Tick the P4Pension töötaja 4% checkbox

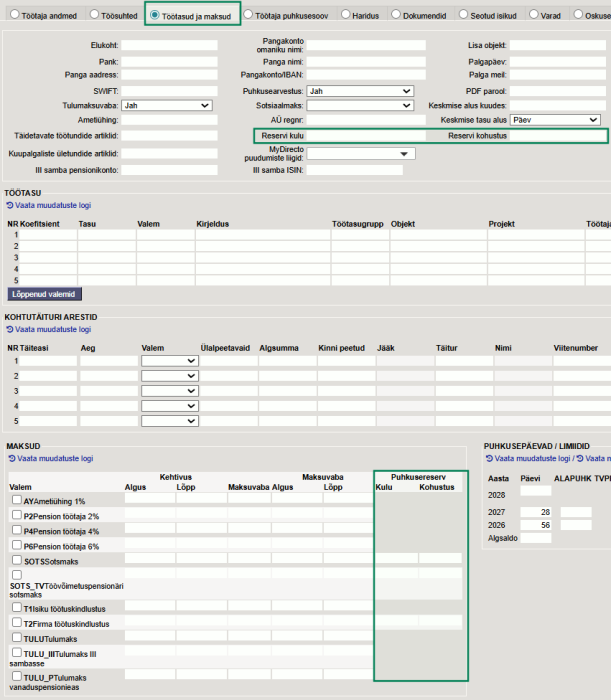click(x=17, y=530)
